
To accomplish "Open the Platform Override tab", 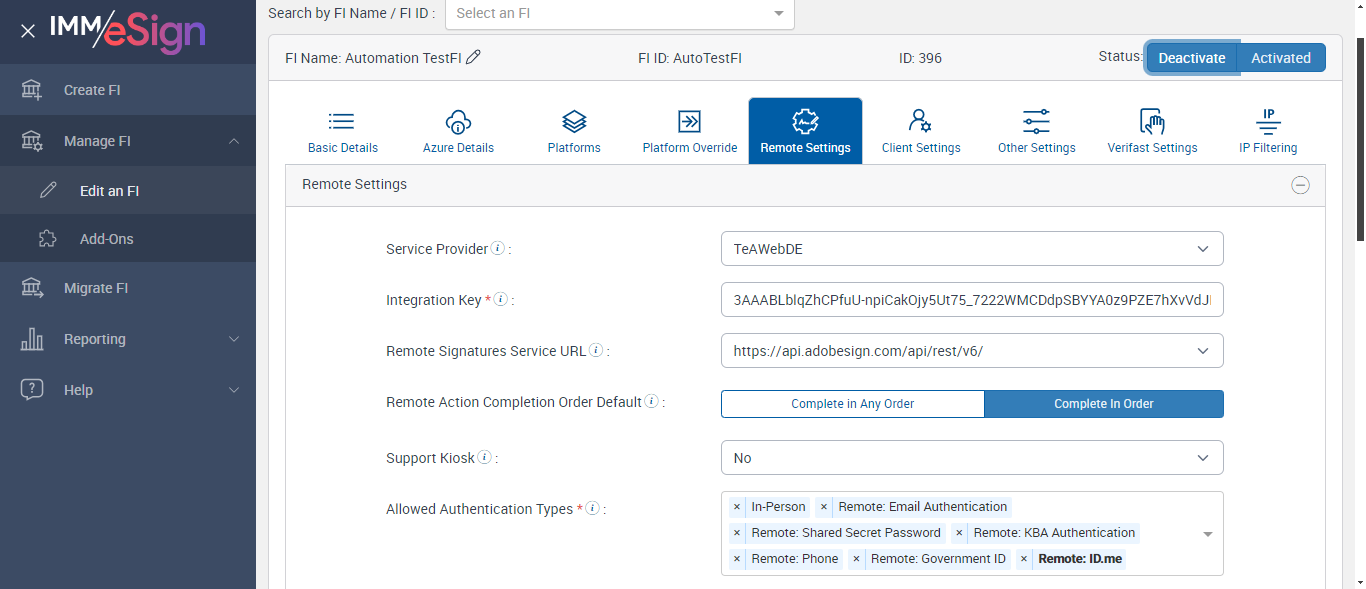I will pyautogui.click(x=689, y=131).
